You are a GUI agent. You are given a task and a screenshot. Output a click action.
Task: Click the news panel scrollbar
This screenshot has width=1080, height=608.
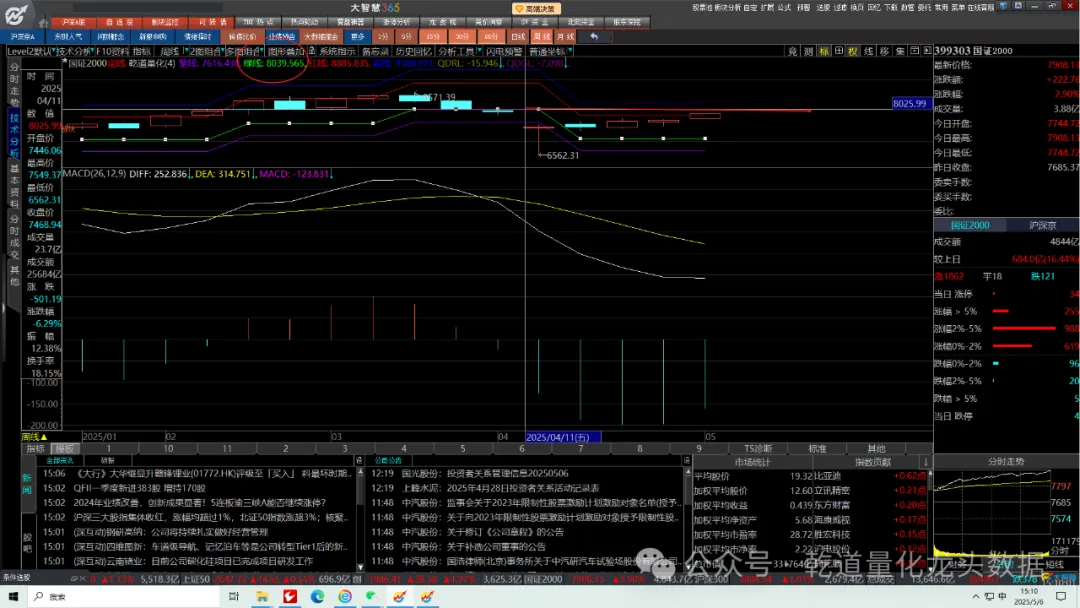click(x=360, y=519)
